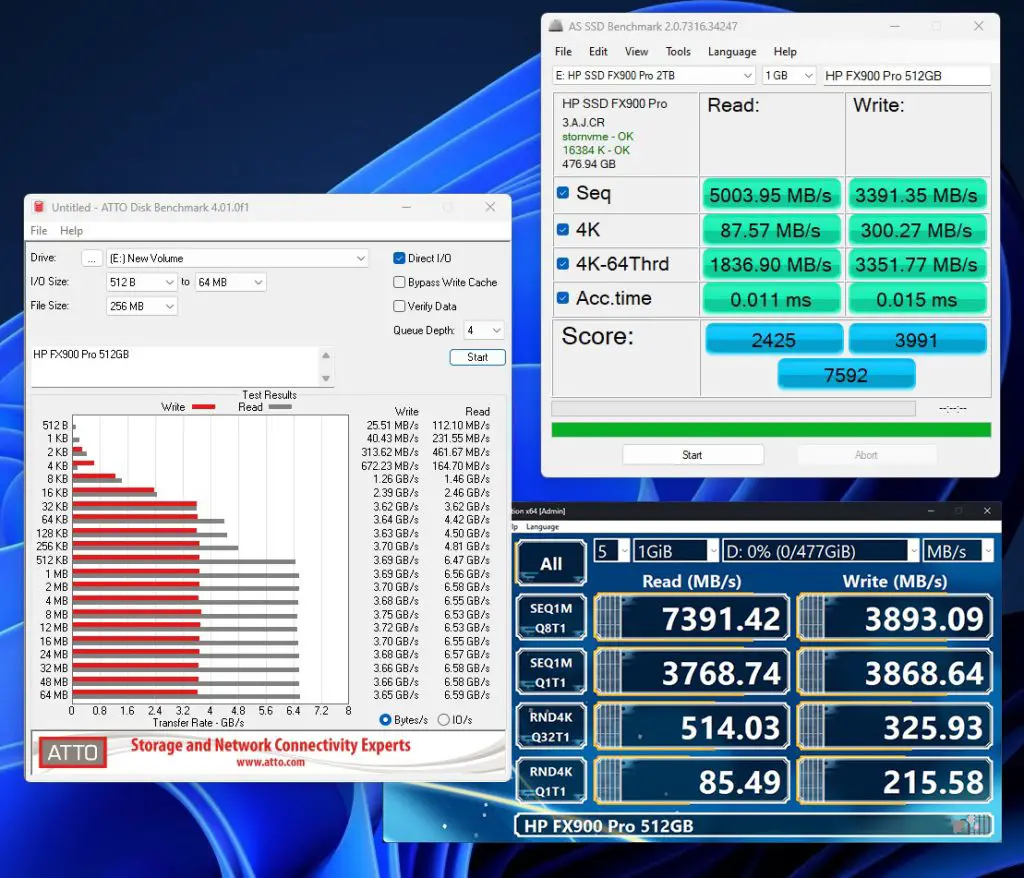Screen dimensions: 1024x878
Task: Click the red Write legend swatch
Action: click(x=203, y=407)
